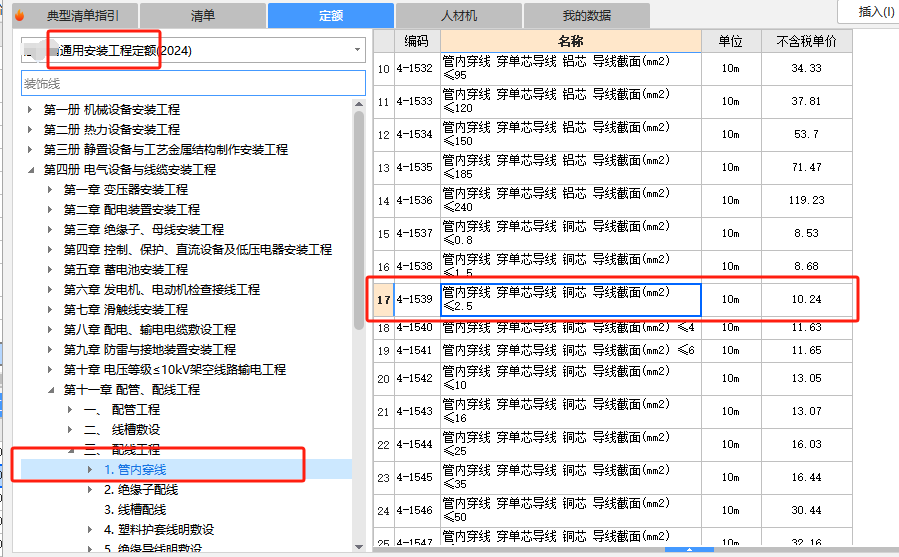Click the price cell 119.23
The height and width of the screenshot is (557, 899).
click(x=806, y=200)
